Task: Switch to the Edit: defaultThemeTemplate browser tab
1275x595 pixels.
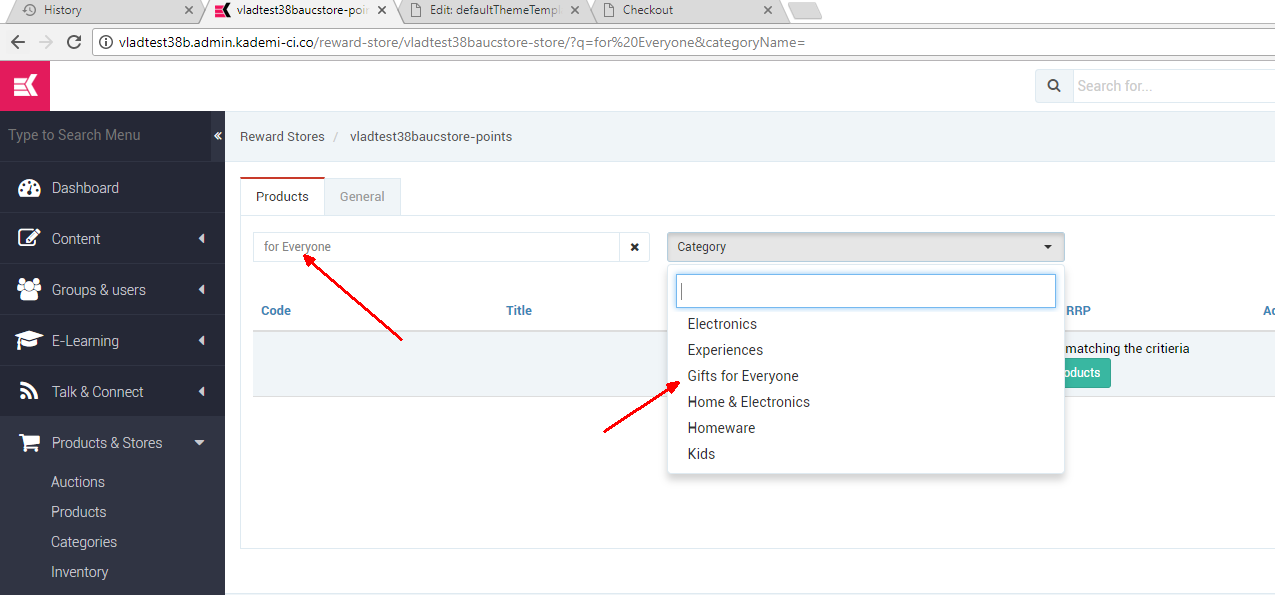Action: 496,10
